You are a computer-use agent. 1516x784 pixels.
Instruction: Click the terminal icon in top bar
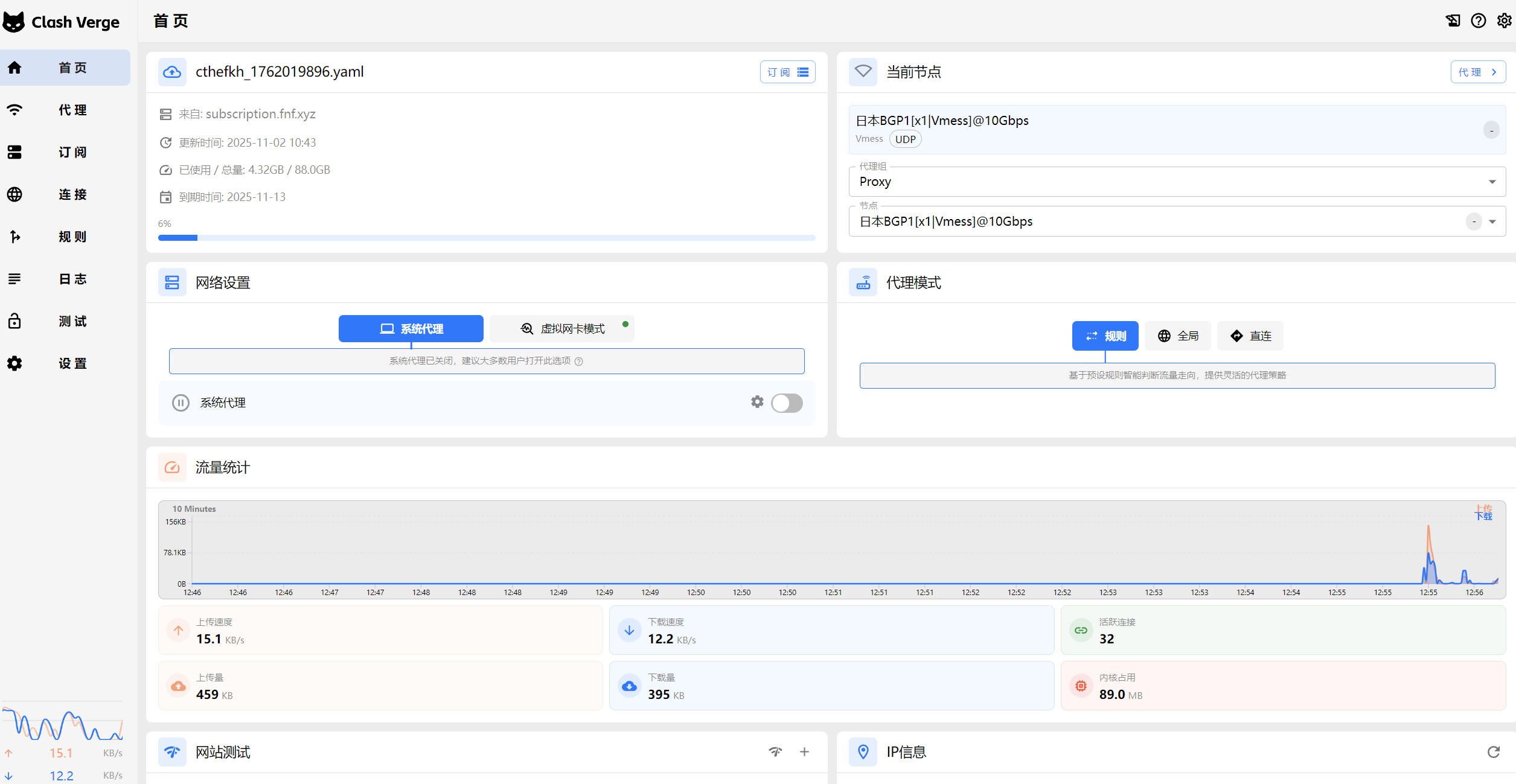1453,21
